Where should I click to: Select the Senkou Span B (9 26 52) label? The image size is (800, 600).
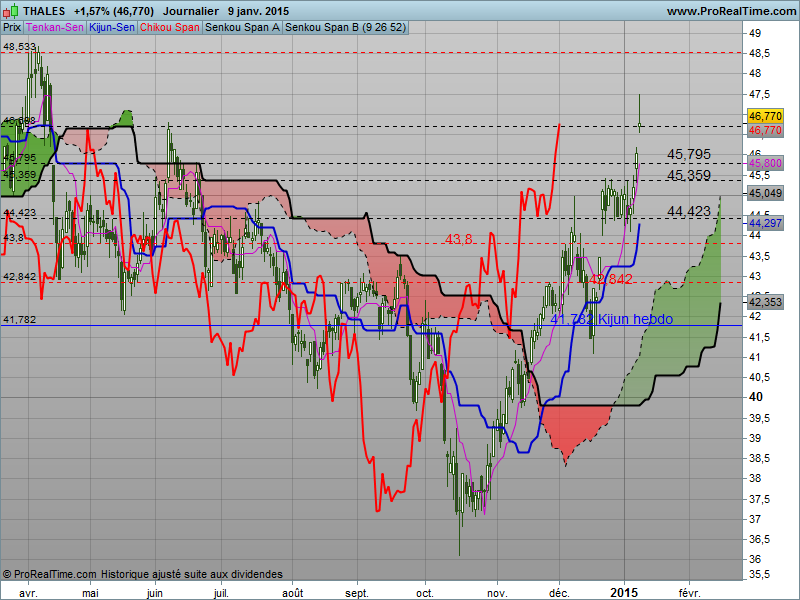coord(345,28)
